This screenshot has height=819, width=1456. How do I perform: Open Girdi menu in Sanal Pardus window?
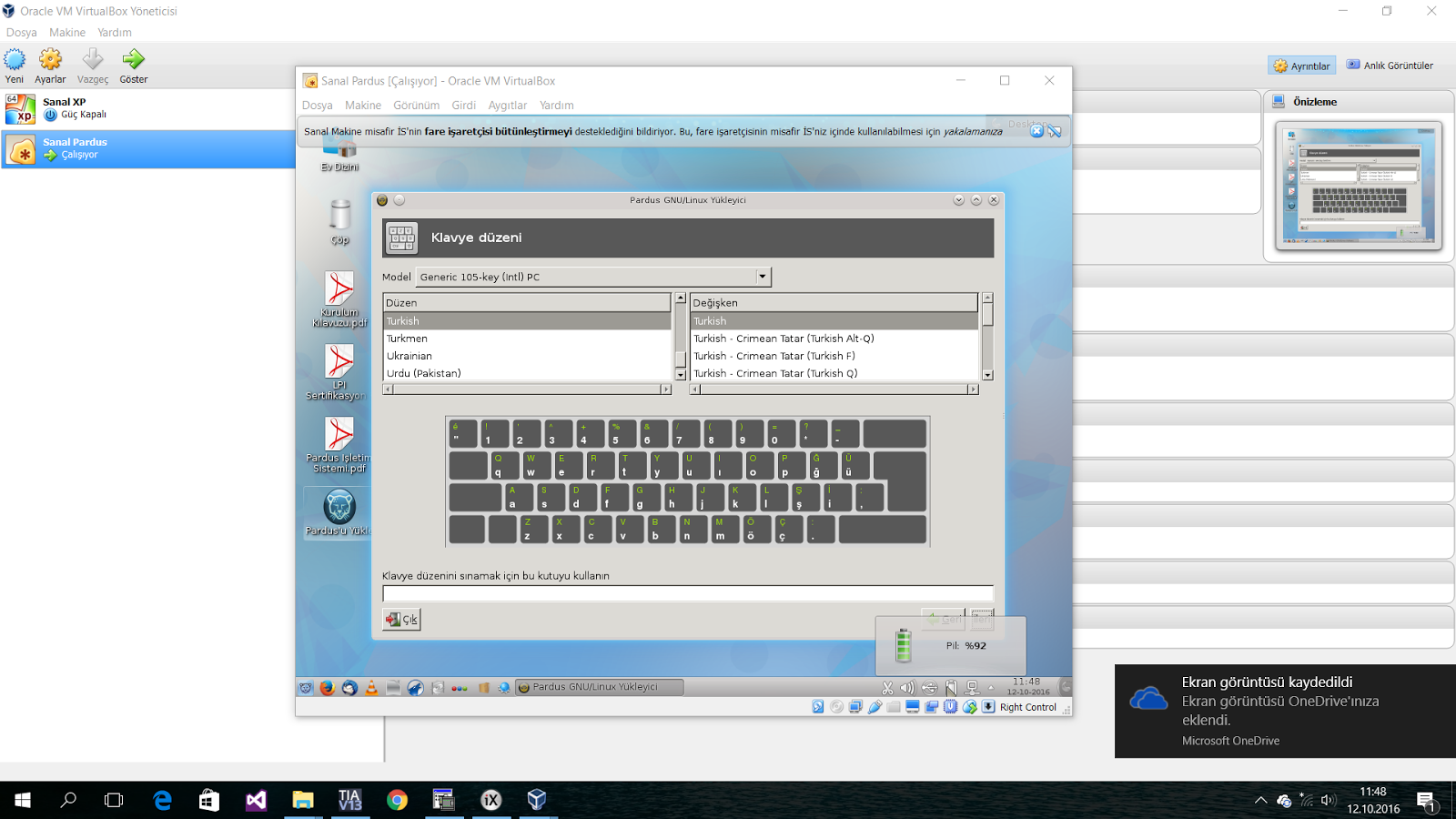pos(464,106)
